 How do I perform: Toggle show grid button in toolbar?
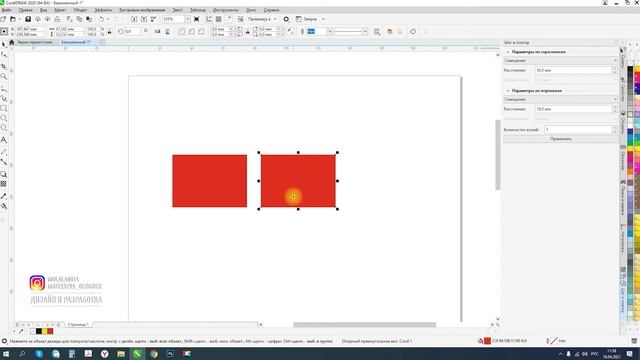click(x=219, y=19)
